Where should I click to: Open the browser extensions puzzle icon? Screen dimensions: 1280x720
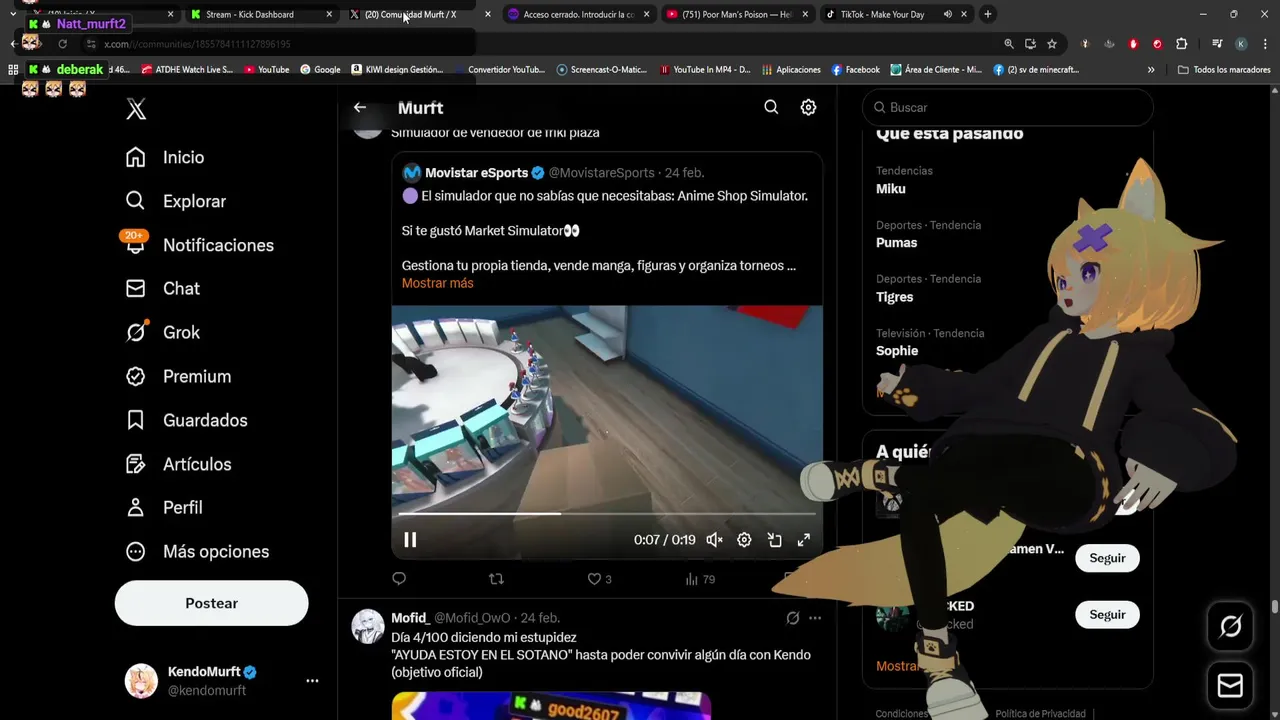point(1181,44)
